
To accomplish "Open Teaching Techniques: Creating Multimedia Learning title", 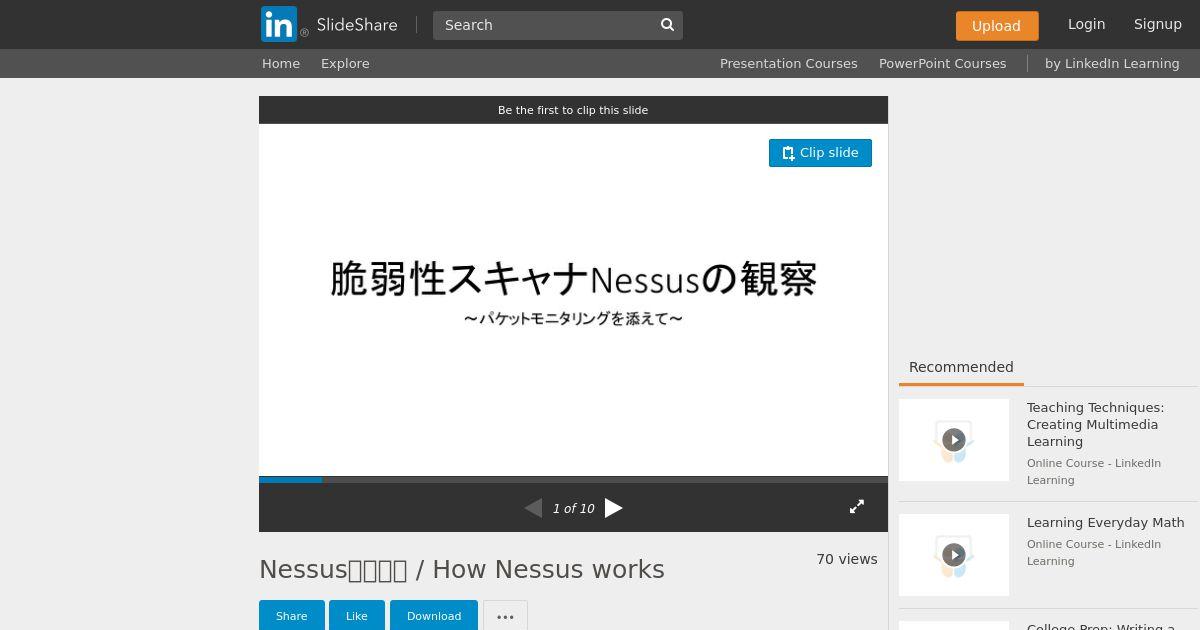I will (x=1096, y=424).
